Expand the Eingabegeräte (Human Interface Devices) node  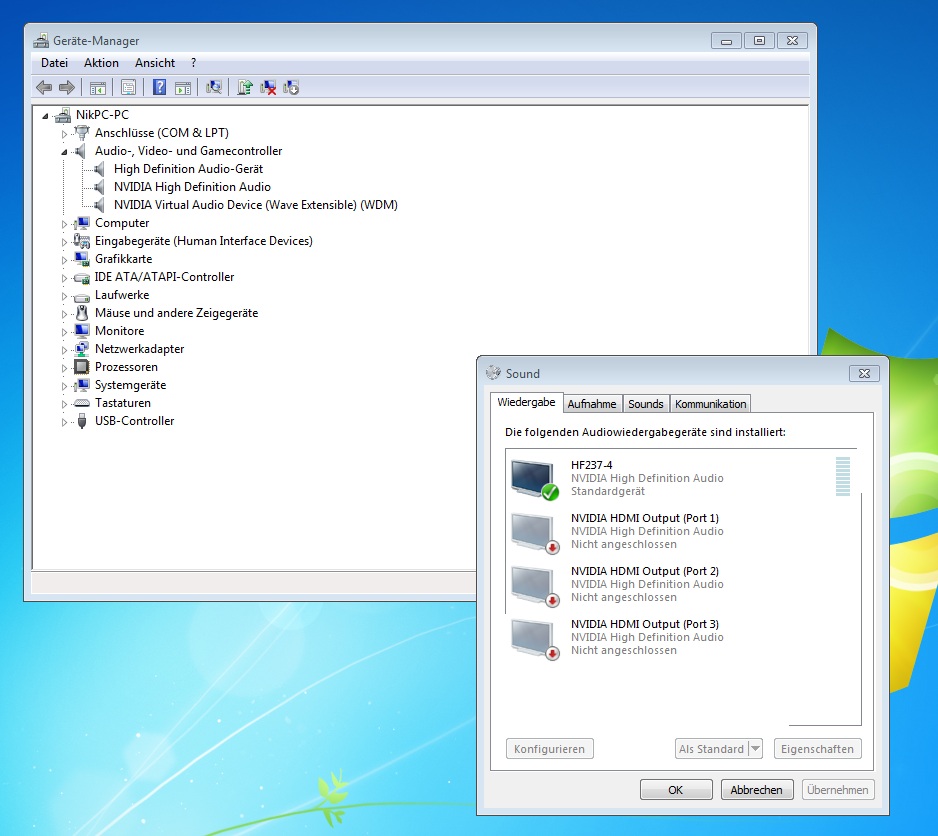pyautogui.click(x=64, y=242)
